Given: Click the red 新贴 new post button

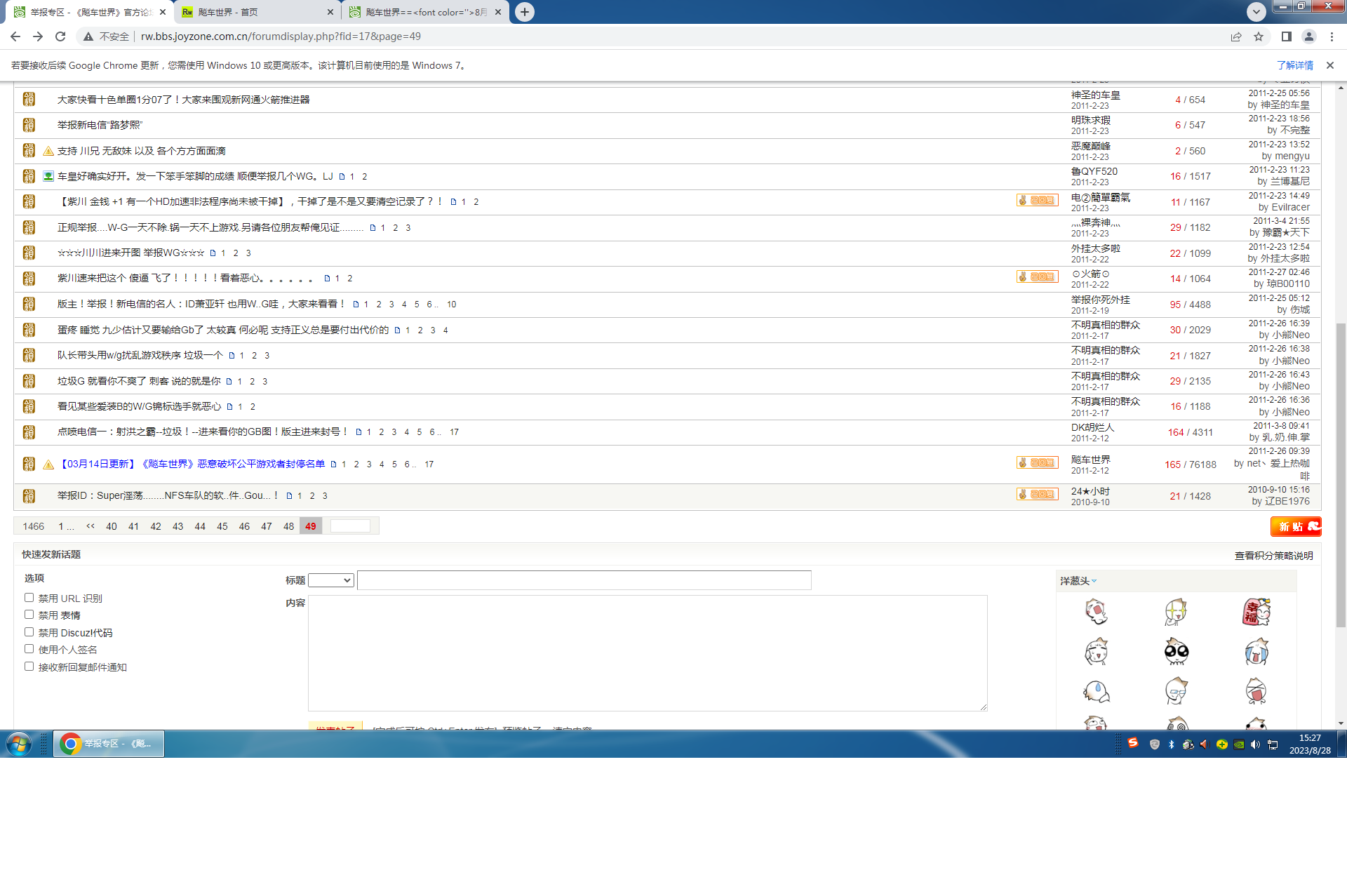Looking at the screenshot, I should click(1295, 526).
